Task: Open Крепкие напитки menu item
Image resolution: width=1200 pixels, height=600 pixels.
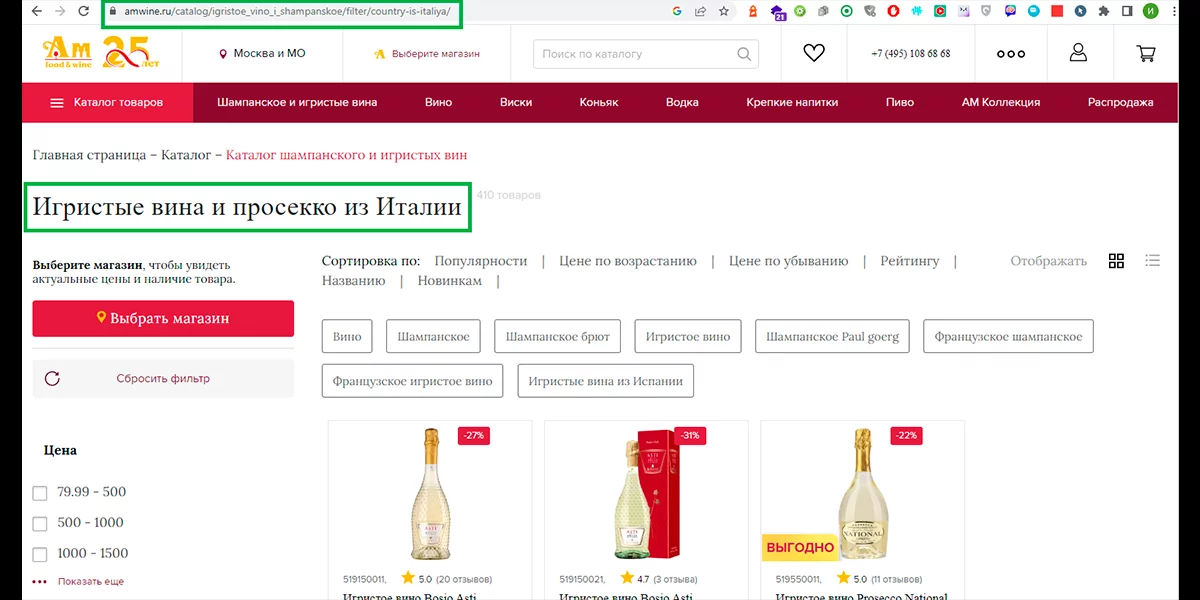Action: 792,102
